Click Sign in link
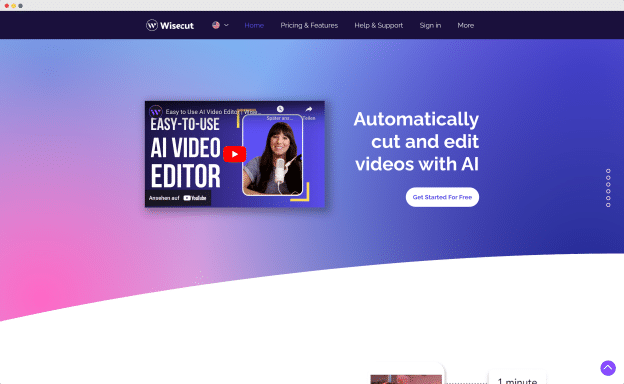 click(x=430, y=25)
